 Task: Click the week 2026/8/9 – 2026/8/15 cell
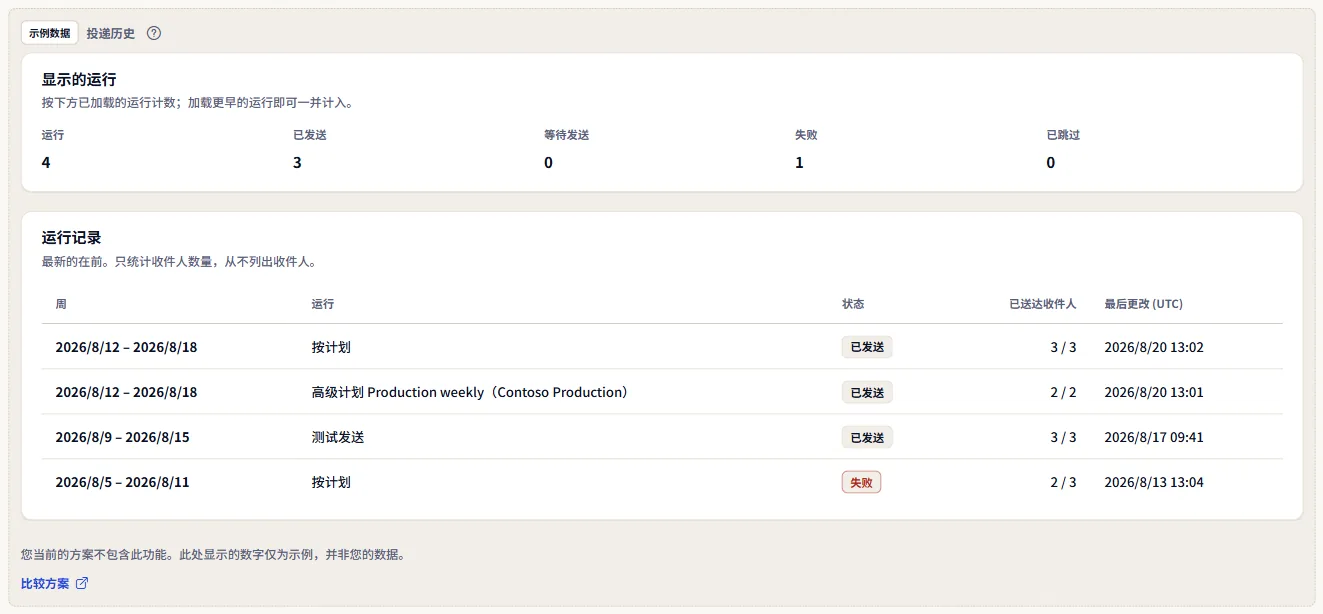122,437
